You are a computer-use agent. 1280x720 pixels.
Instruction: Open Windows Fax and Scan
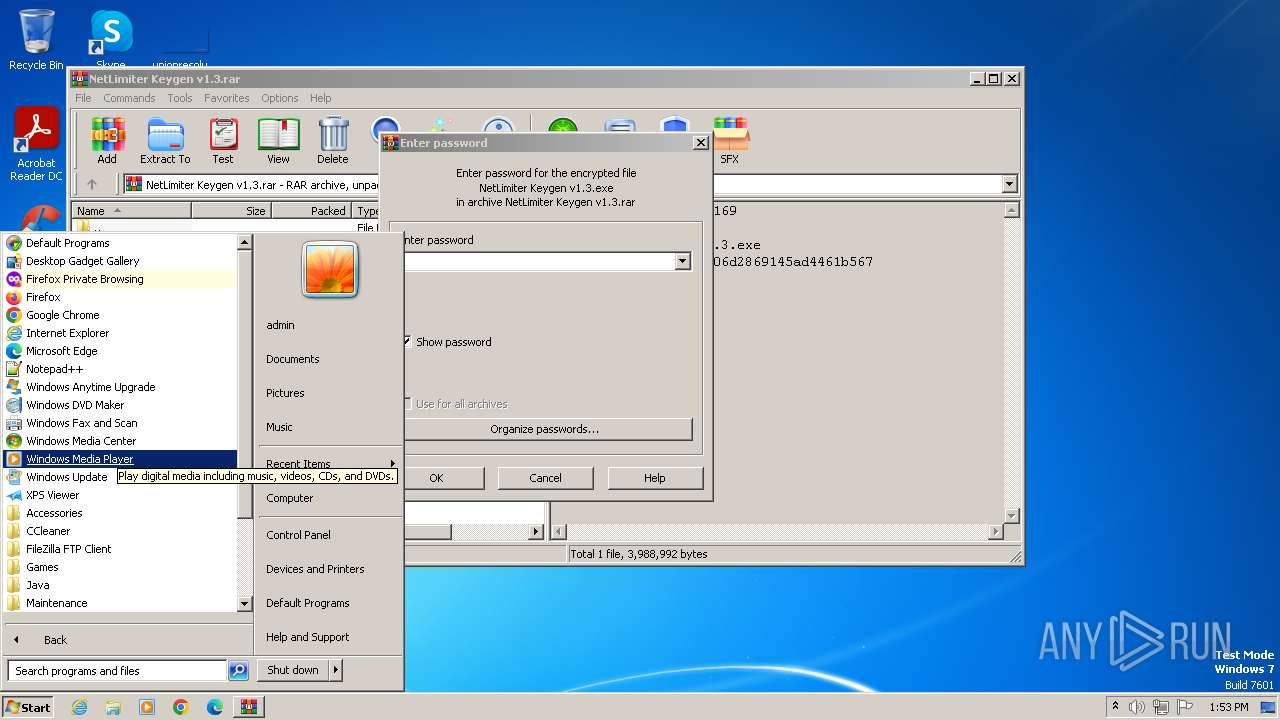[120, 423]
